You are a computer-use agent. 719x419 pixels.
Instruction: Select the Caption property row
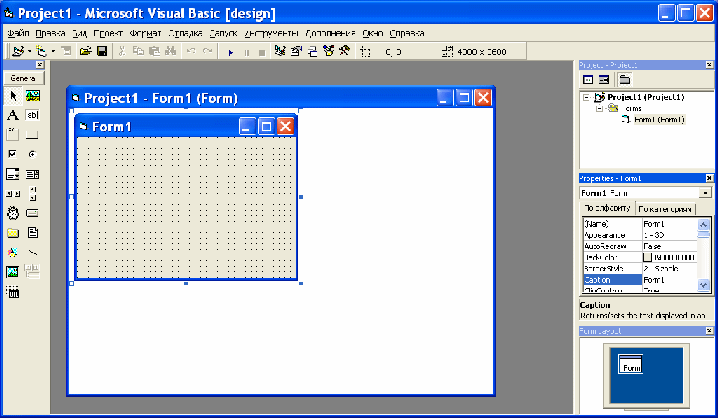640,280
